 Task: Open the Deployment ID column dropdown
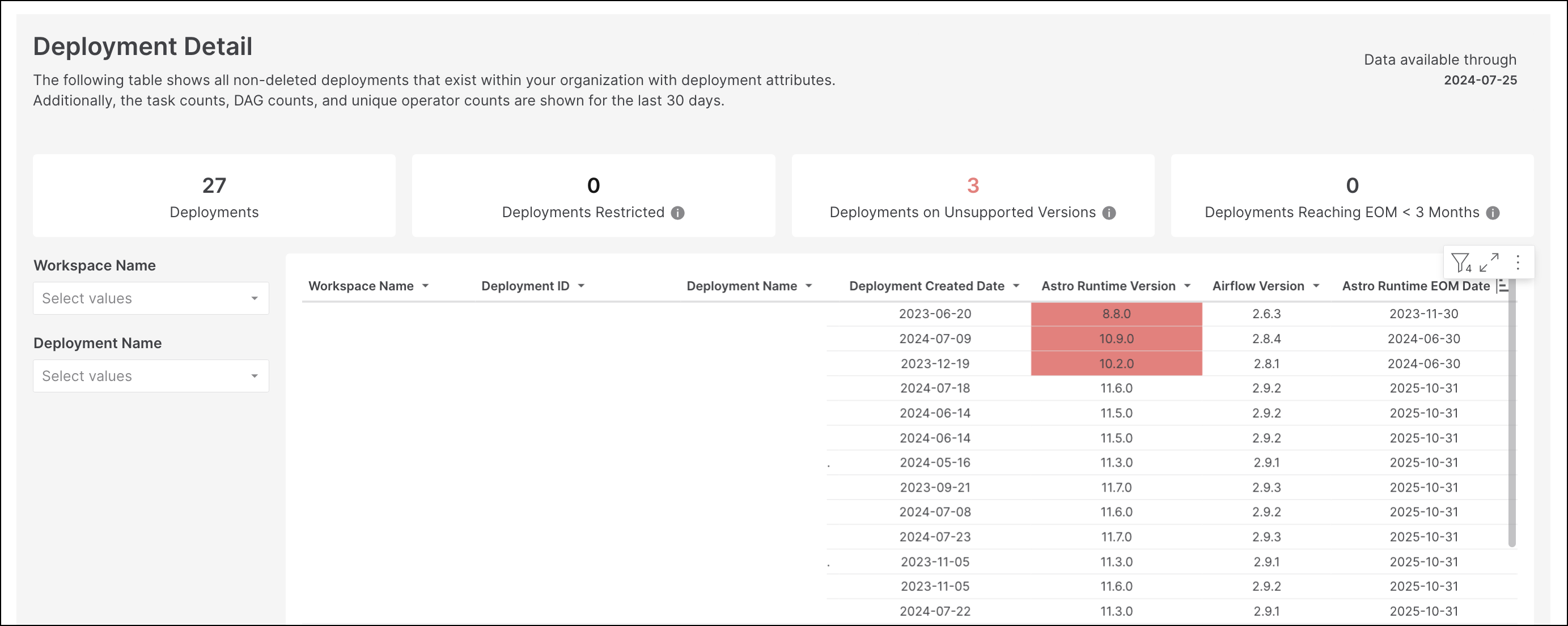pyautogui.click(x=581, y=286)
